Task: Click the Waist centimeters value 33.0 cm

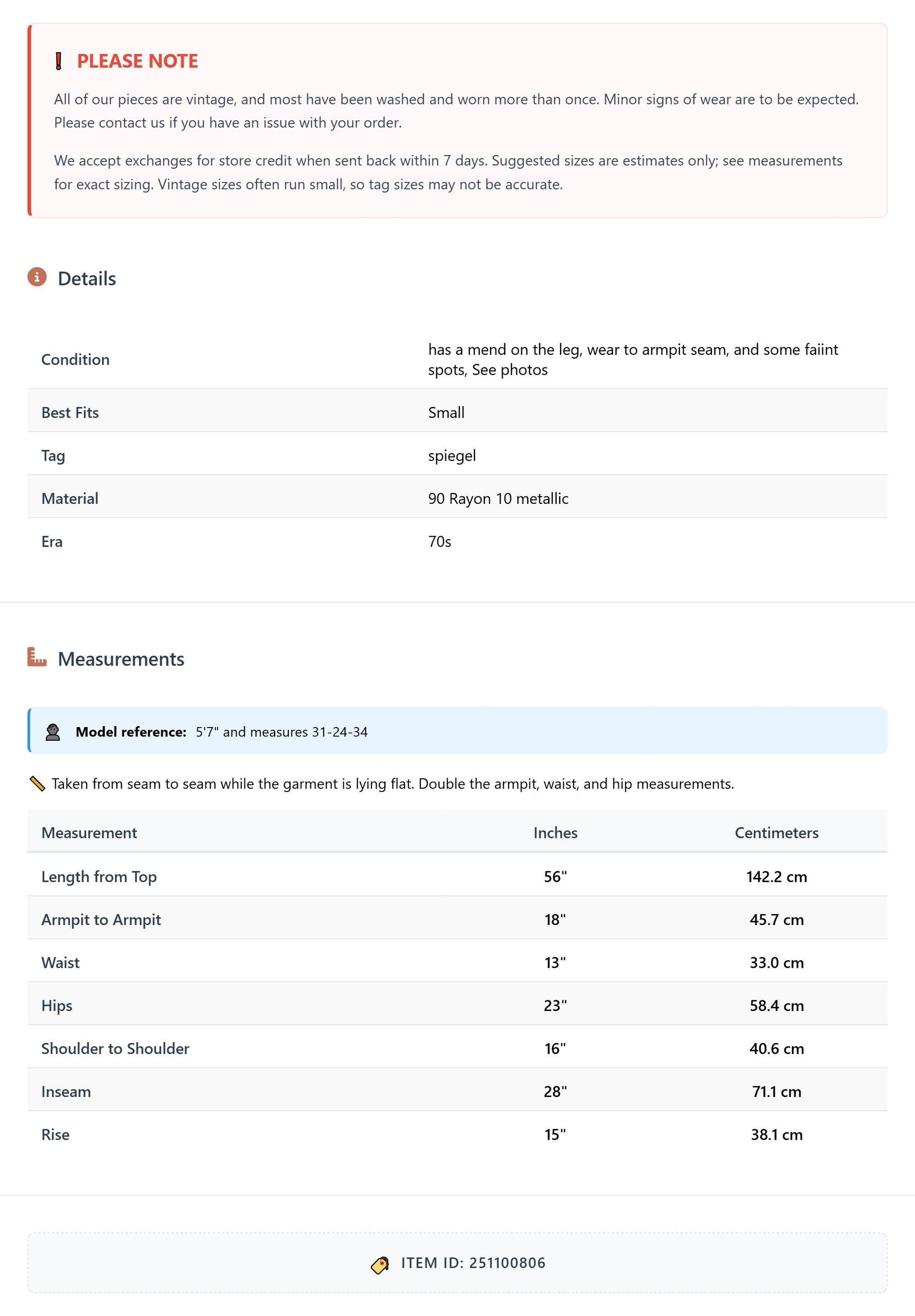Action: point(776,963)
